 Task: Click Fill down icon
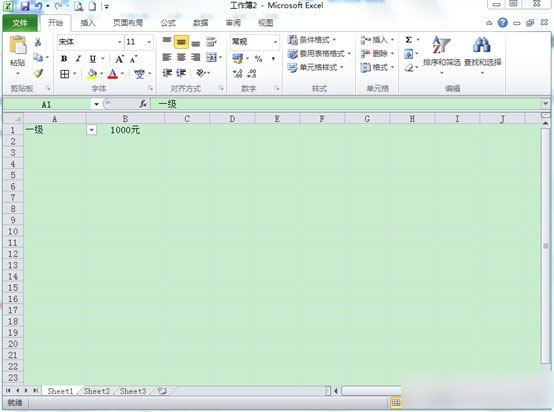[x=409, y=54]
